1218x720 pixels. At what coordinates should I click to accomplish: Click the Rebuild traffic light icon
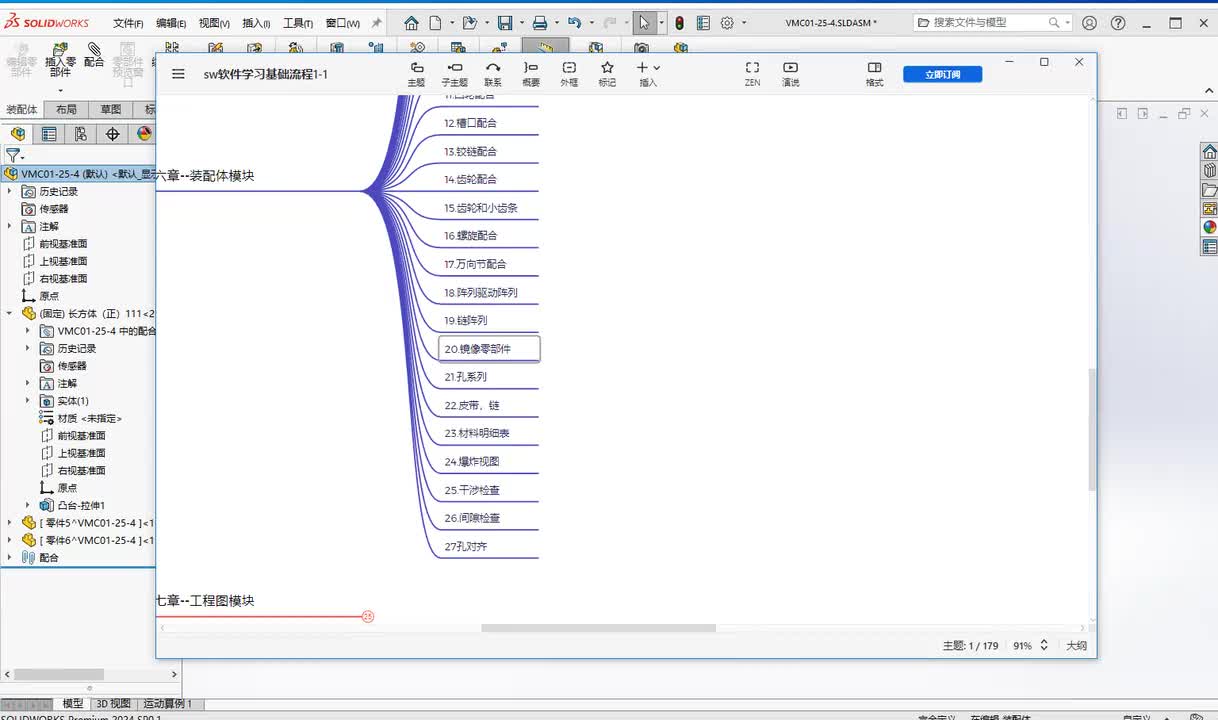(x=679, y=23)
